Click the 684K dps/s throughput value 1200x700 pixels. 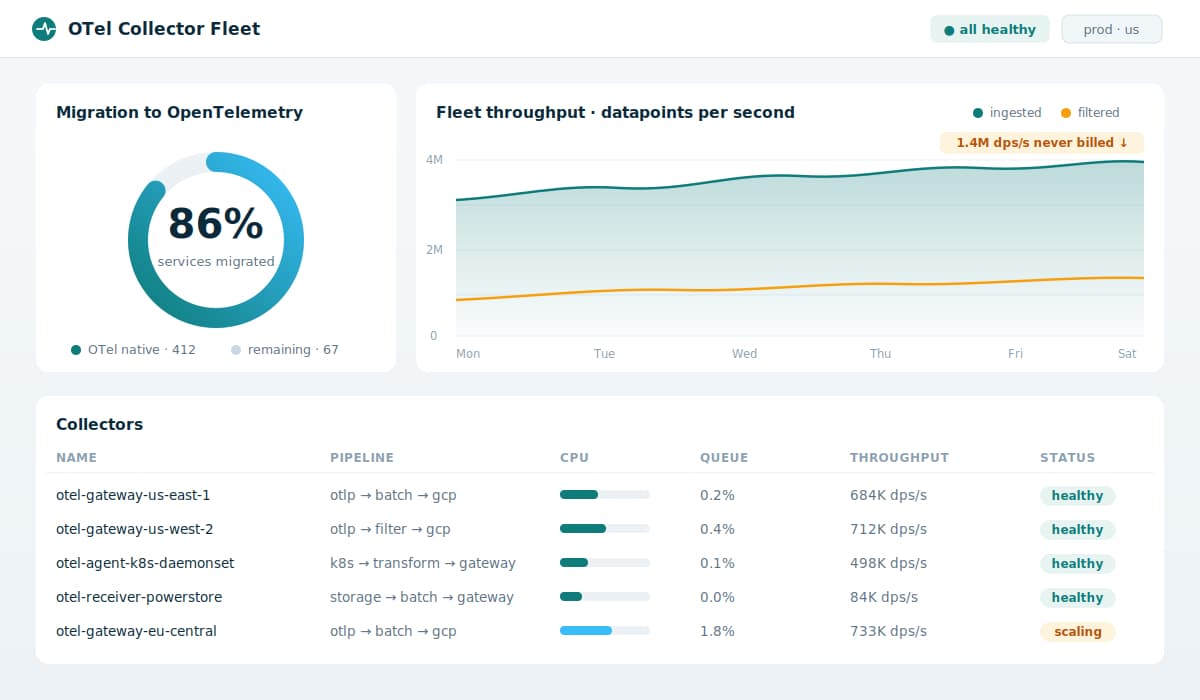pos(888,495)
